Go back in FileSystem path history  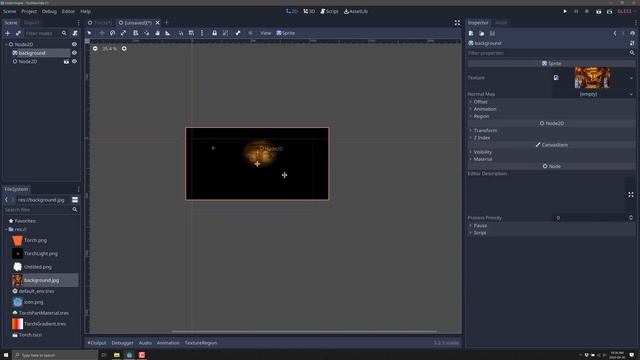click(7, 200)
